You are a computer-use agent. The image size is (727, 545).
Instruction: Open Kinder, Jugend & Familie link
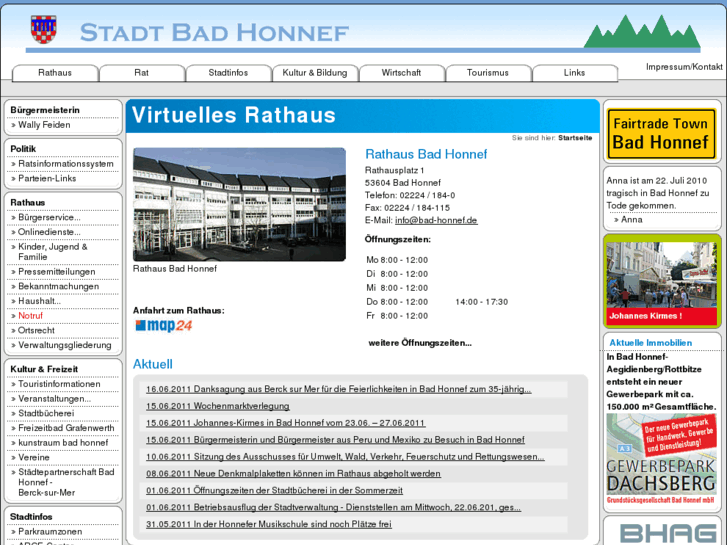click(52, 251)
